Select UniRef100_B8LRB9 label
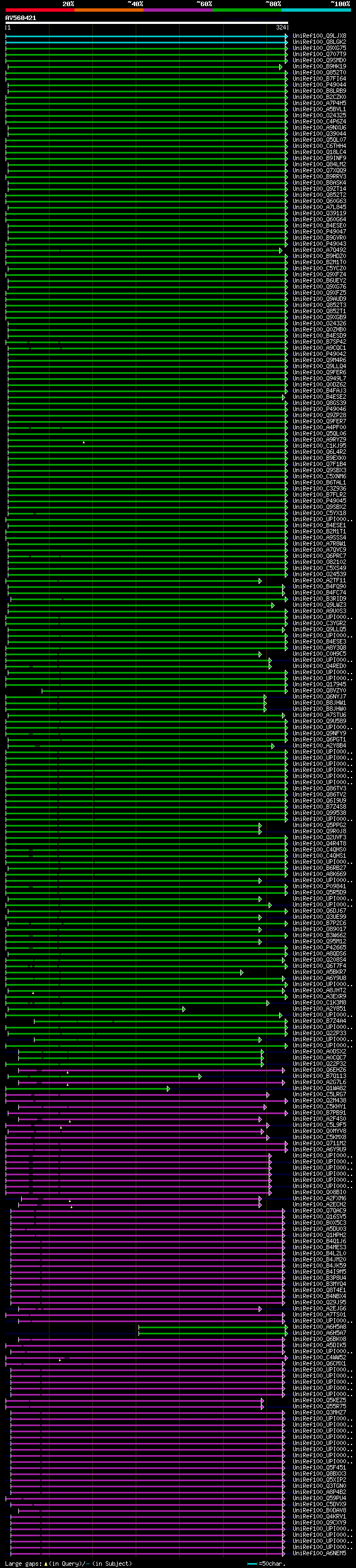 [319, 91]
